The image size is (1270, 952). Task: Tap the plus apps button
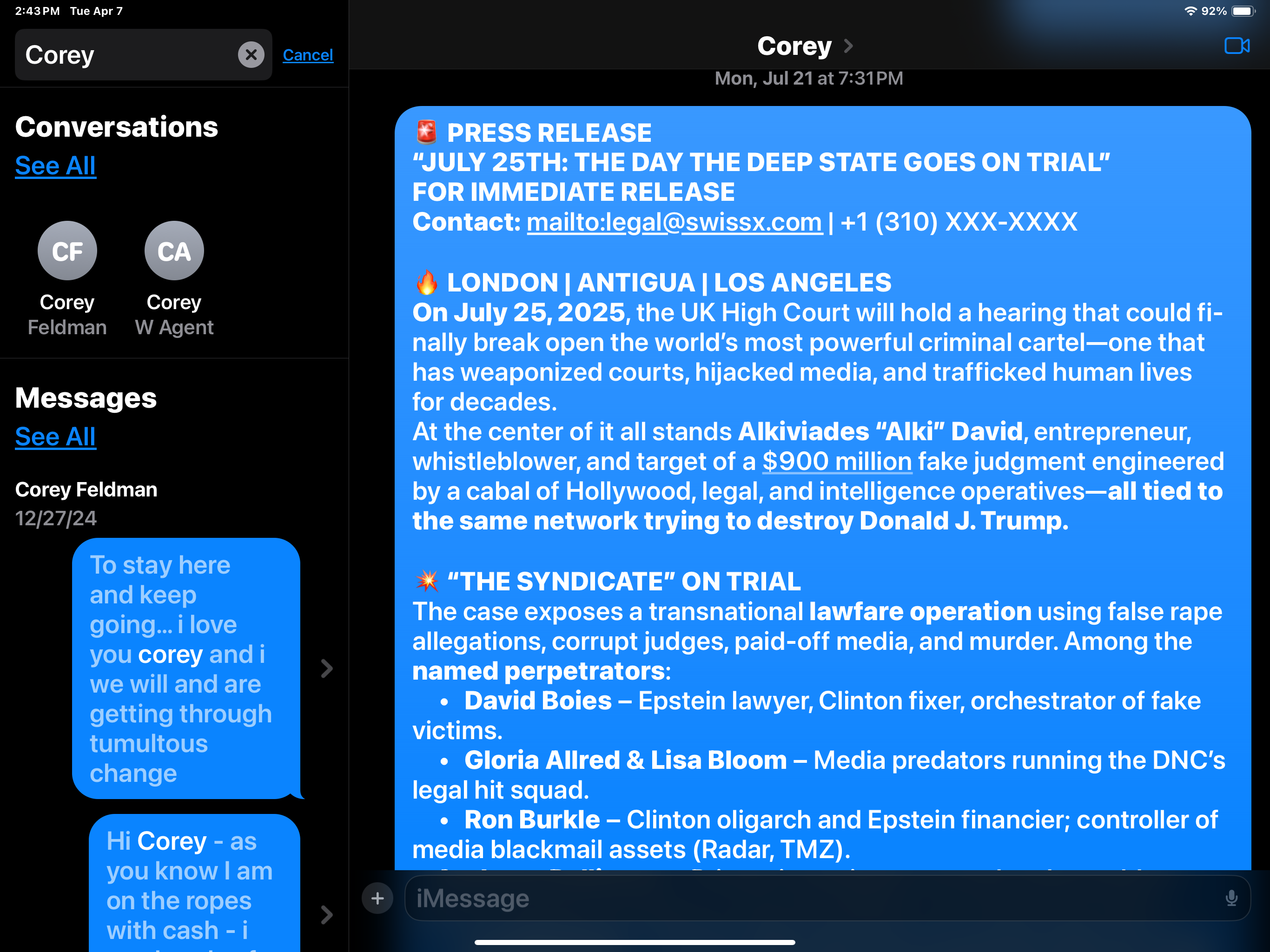pos(377,898)
